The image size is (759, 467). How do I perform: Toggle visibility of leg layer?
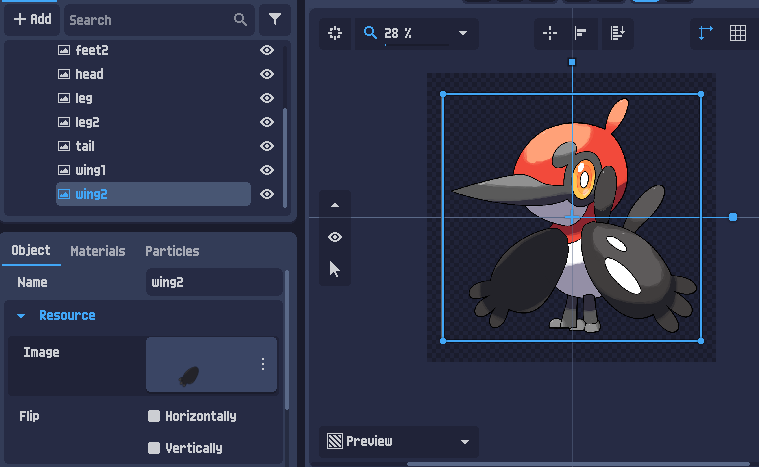tap(267, 98)
